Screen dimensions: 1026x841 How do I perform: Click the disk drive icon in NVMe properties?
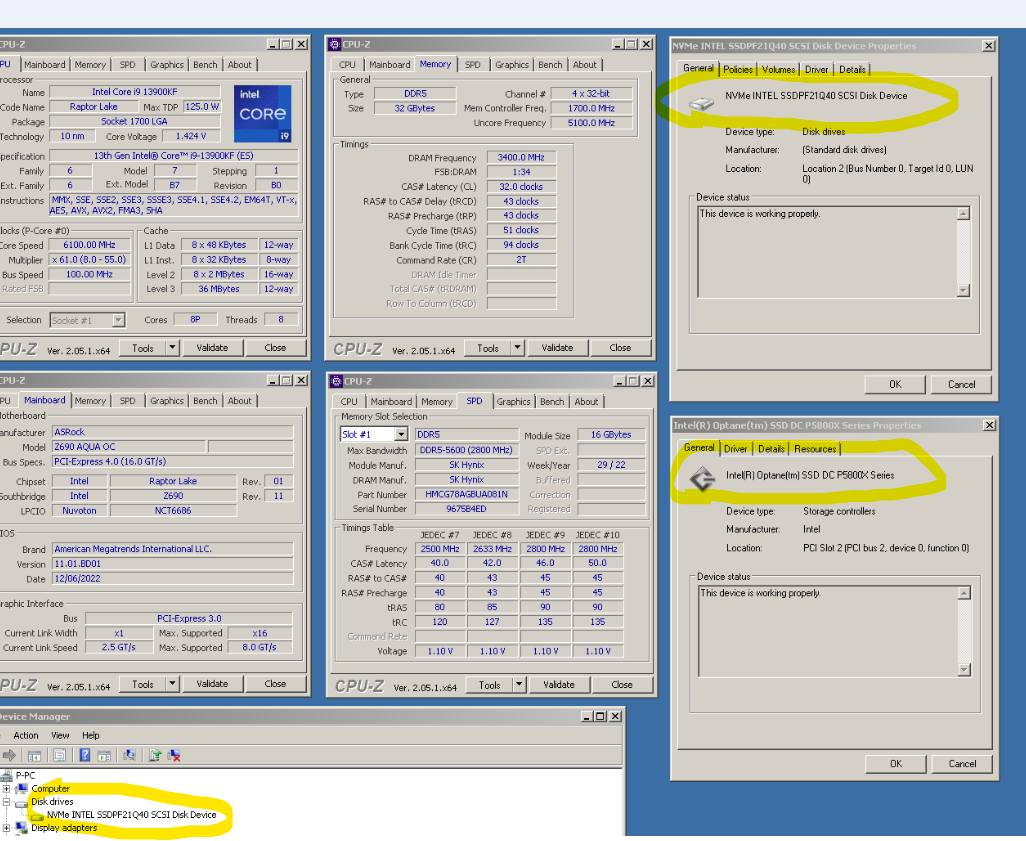pyautogui.click(x=701, y=103)
